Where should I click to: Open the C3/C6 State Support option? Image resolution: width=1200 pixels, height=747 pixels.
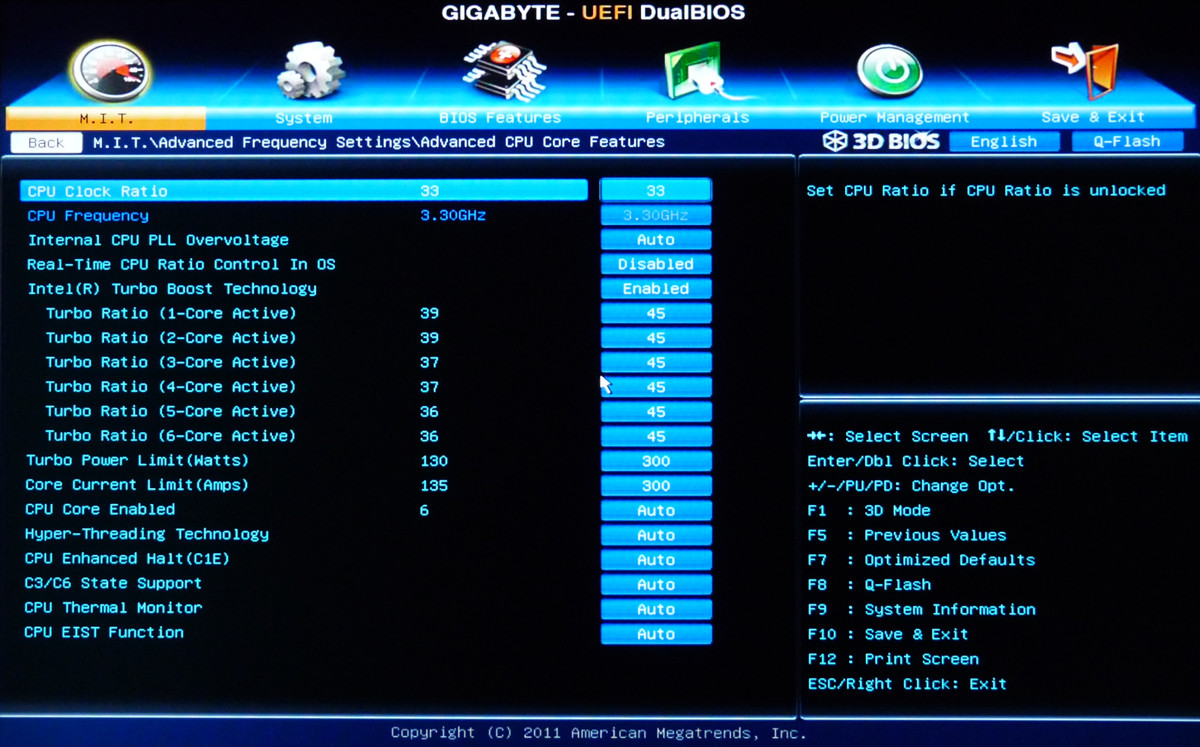[656, 584]
